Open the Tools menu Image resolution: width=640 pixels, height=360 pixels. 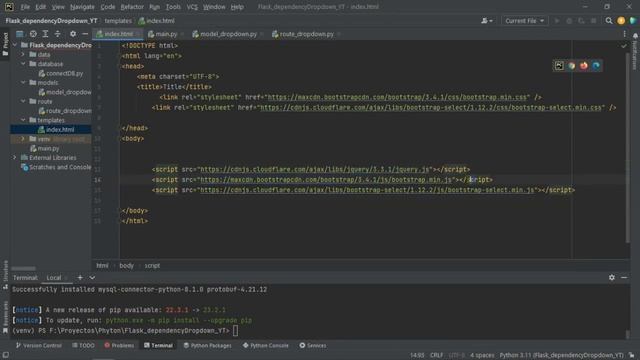173,7
